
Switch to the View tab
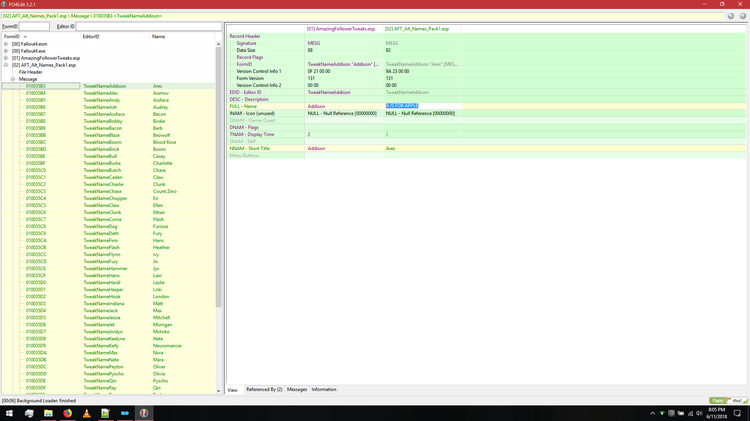click(232, 390)
